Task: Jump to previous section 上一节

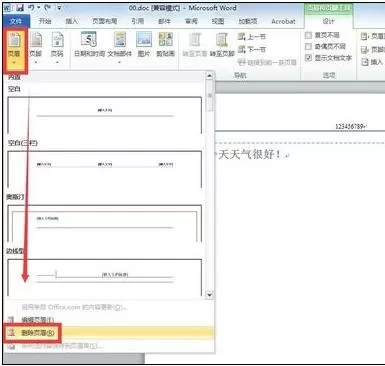Action: click(x=252, y=37)
